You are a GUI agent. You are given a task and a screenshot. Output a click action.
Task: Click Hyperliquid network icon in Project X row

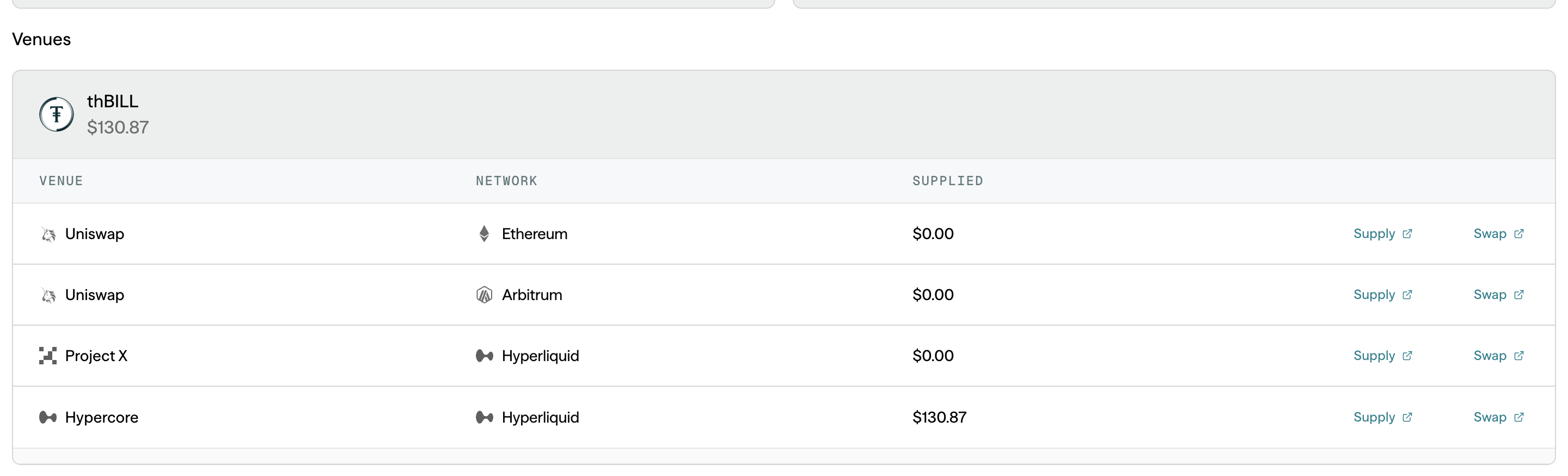pos(484,356)
